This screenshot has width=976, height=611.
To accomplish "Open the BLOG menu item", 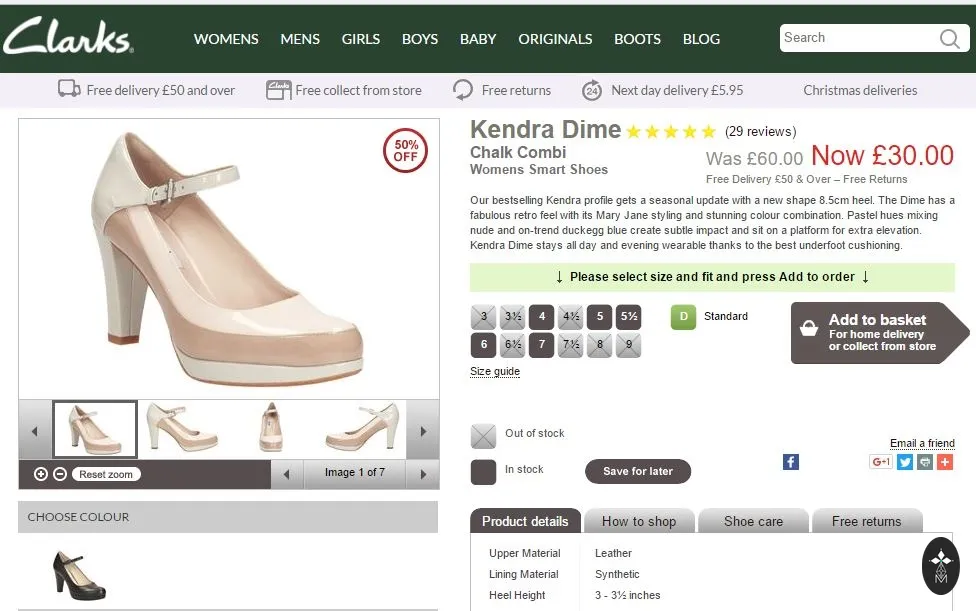I will [x=702, y=39].
